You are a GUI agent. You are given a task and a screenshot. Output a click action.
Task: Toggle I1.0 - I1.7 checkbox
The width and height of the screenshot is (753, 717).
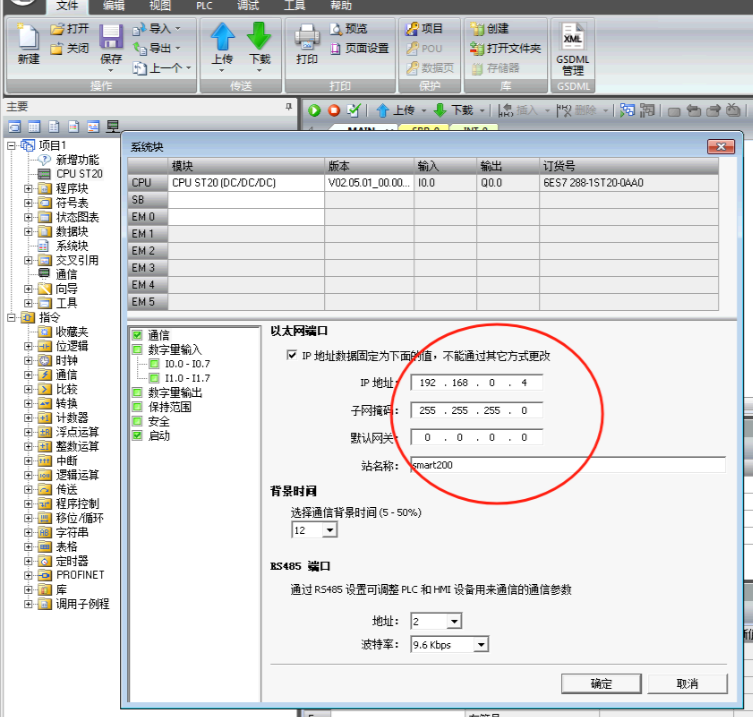click(x=154, y=378)
